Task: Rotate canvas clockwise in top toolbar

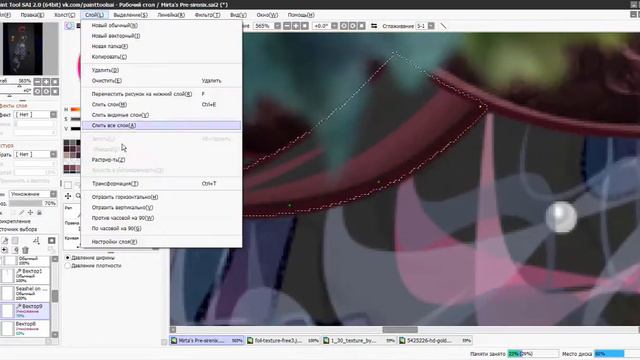Action: (x=353, y=26)
